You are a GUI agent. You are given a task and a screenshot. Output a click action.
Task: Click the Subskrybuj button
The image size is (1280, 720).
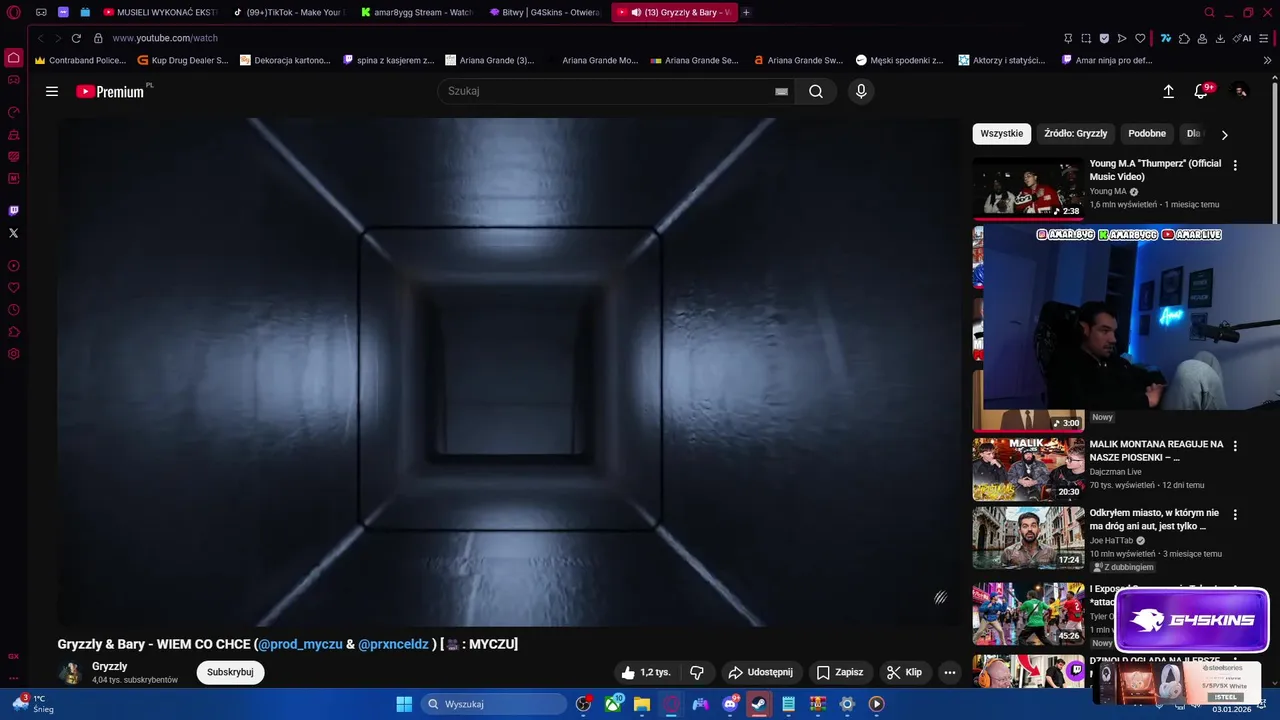(230, 672)
